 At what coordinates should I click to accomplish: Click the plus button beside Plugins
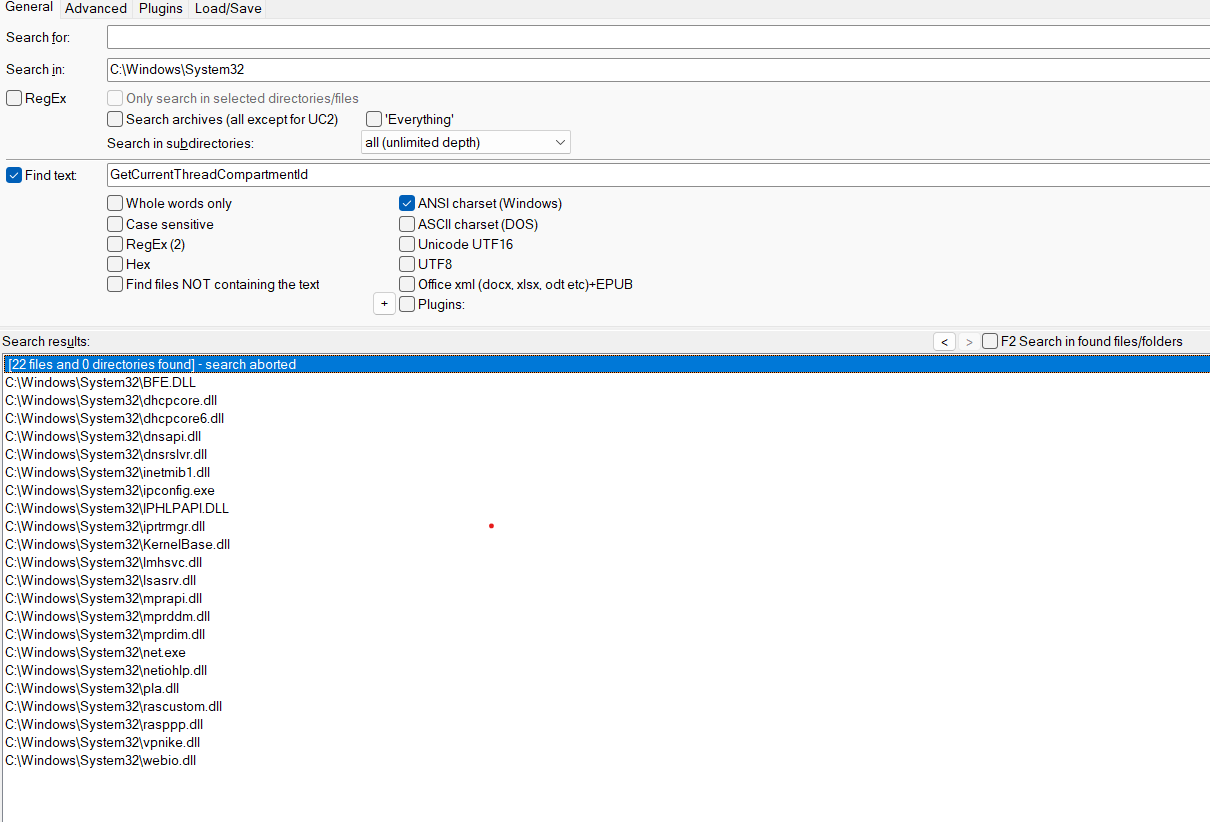(384, 304)
